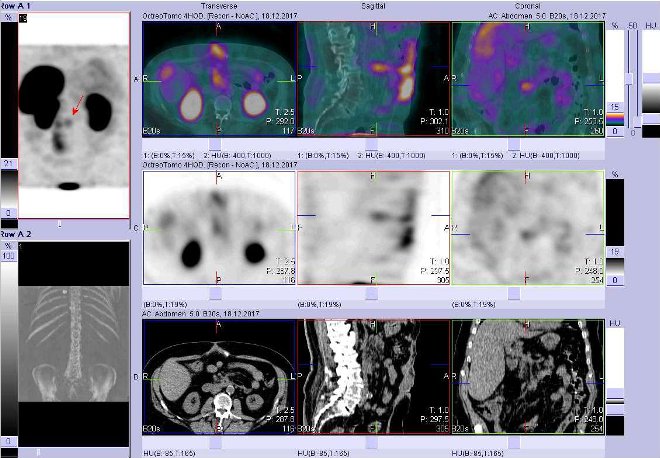Select the Row A 2 CT scout image

coord(74,340)
